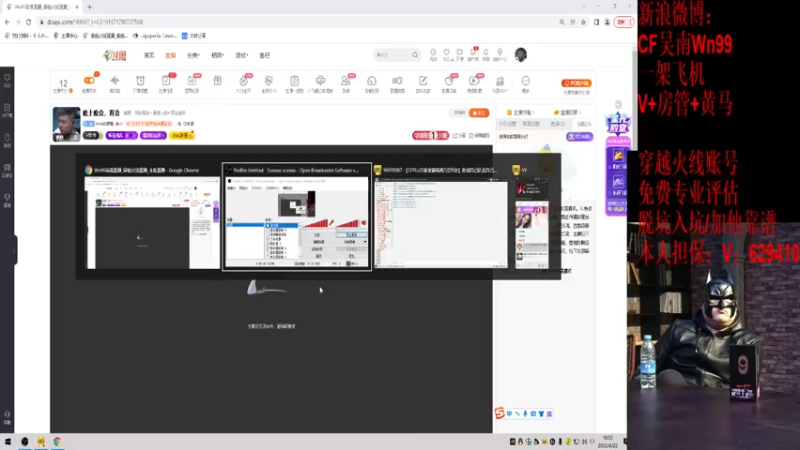Open the YY icon on taskbar
The image size is (800, 450).
(x=41, y=441)
